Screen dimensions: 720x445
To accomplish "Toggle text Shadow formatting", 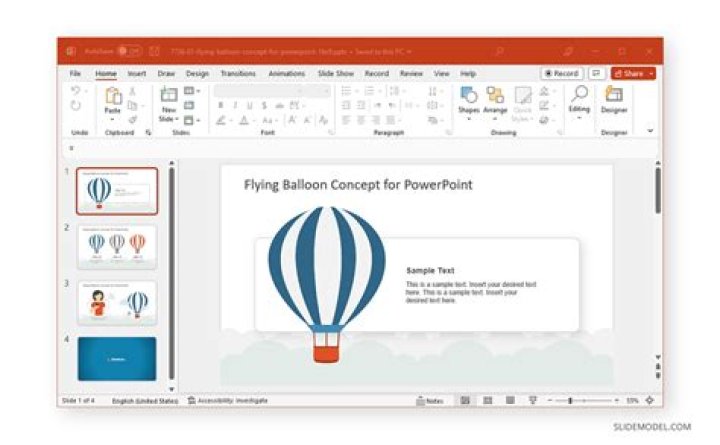I will tap(264, 106).
